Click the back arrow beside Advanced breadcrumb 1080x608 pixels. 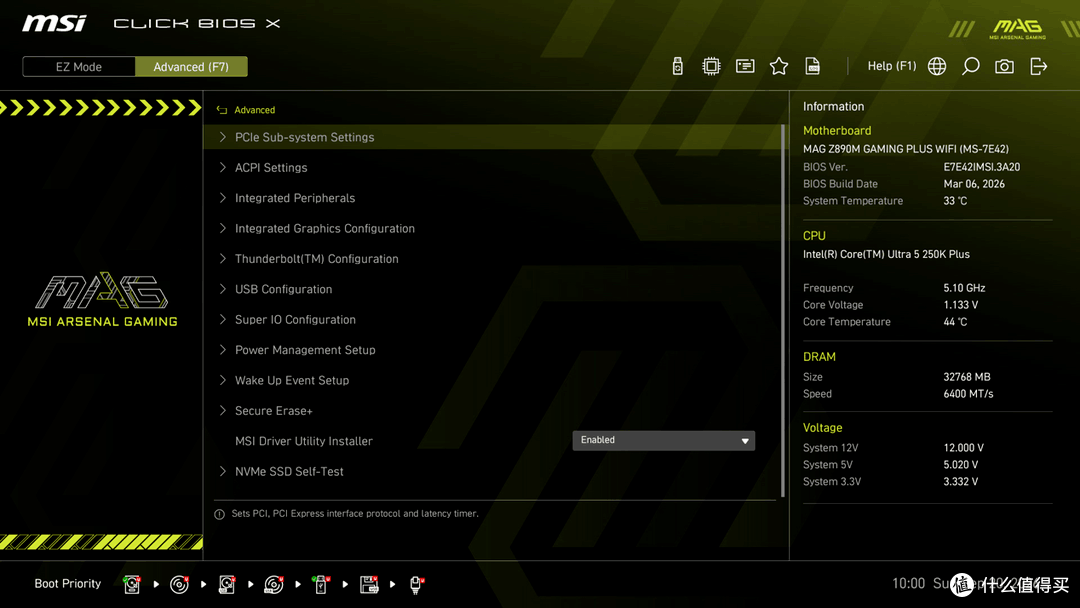(222, 110)
